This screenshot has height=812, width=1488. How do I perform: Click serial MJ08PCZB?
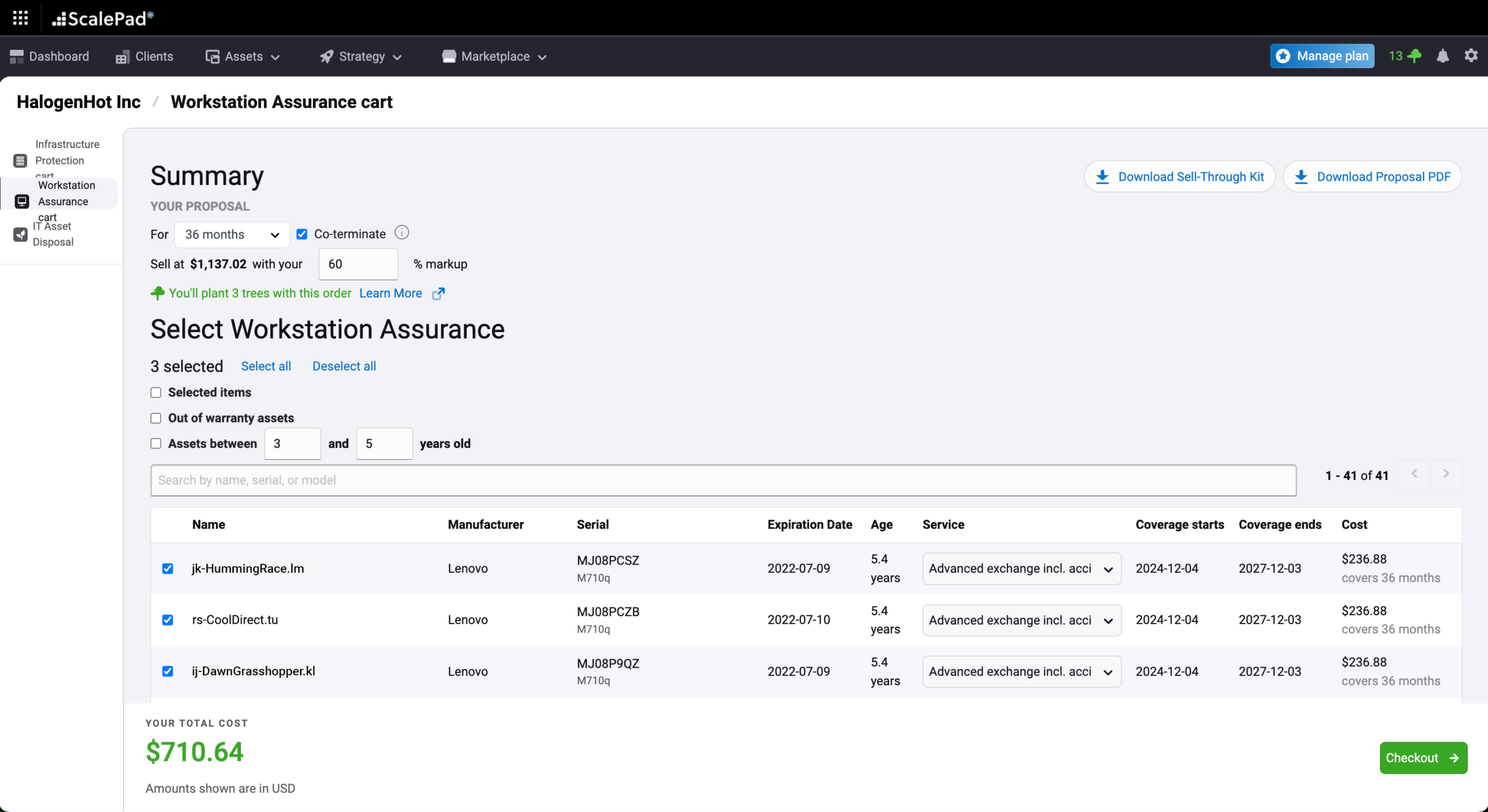pyautogui.click(x=608, y=611)
